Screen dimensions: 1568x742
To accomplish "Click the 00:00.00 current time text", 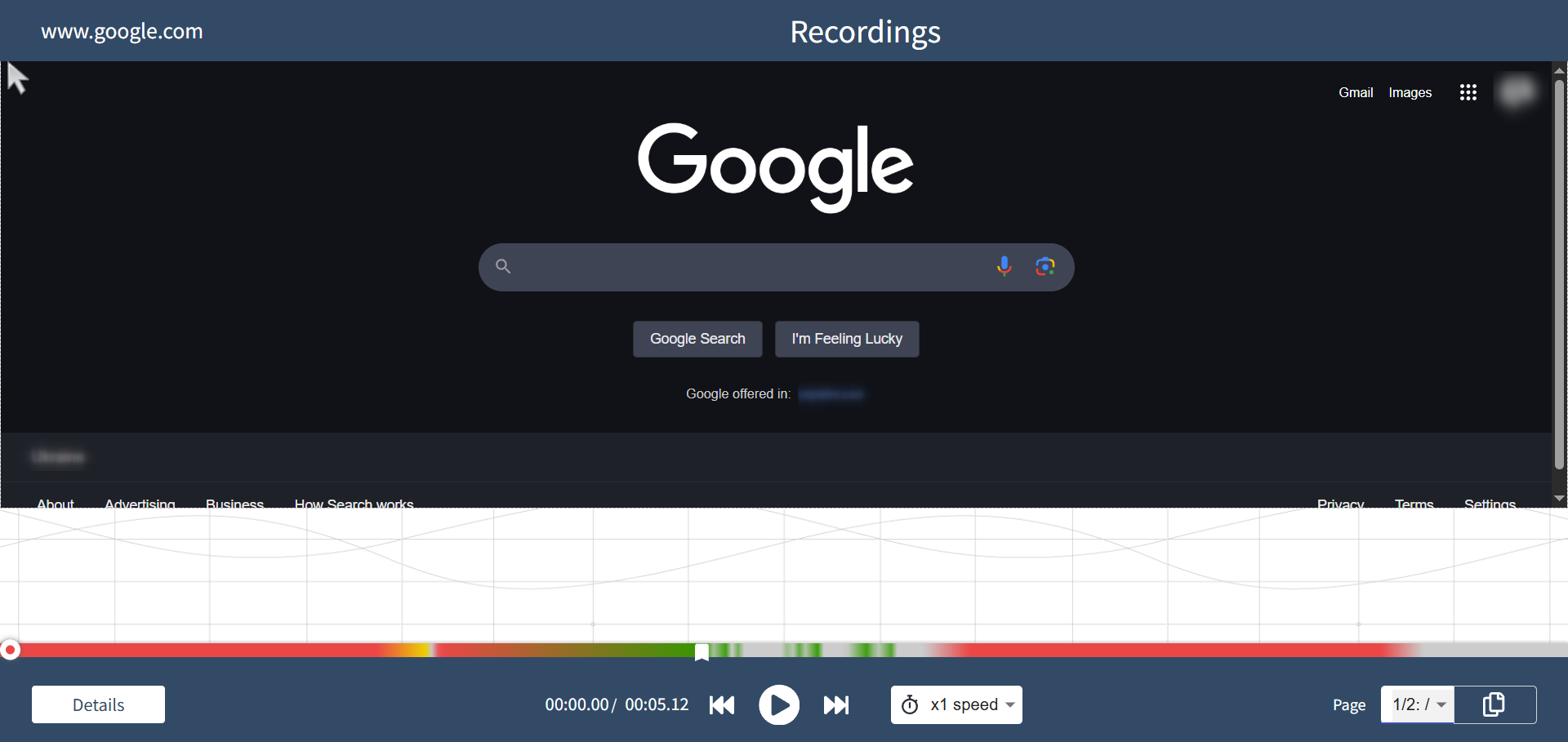I will tap(577, 704).
